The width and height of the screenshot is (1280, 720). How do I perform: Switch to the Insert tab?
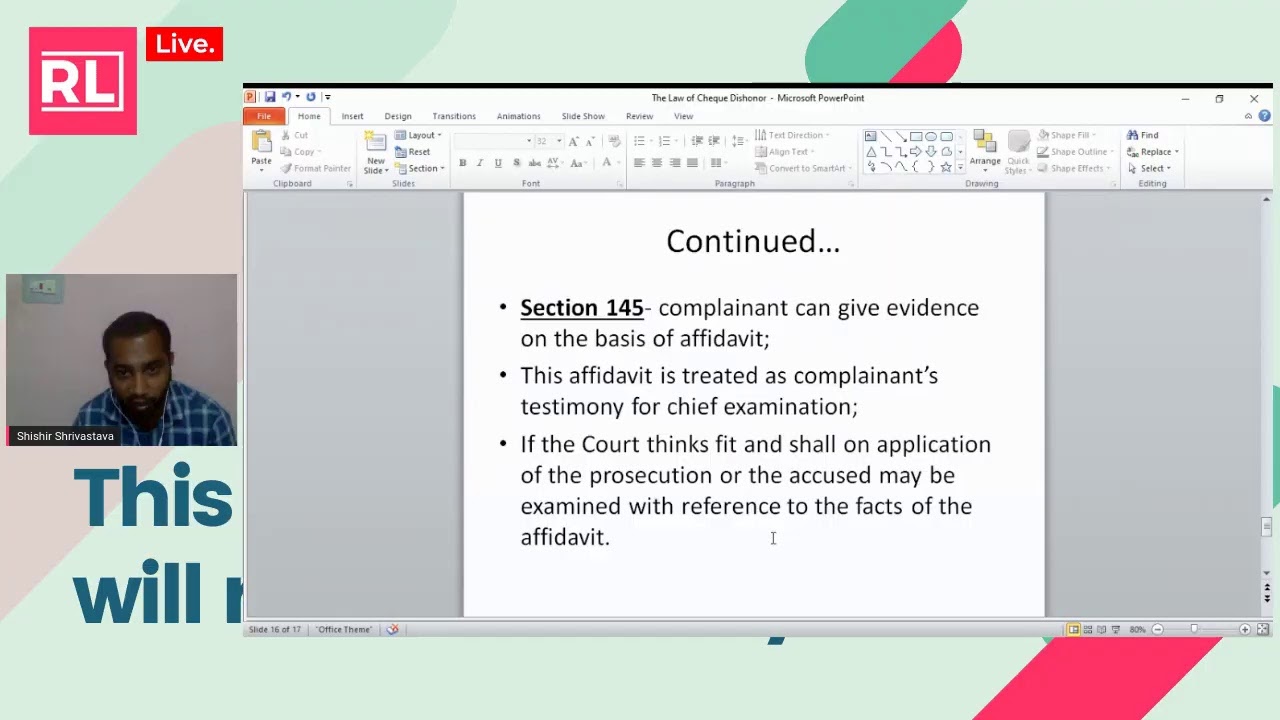click(x=352, y=116)
